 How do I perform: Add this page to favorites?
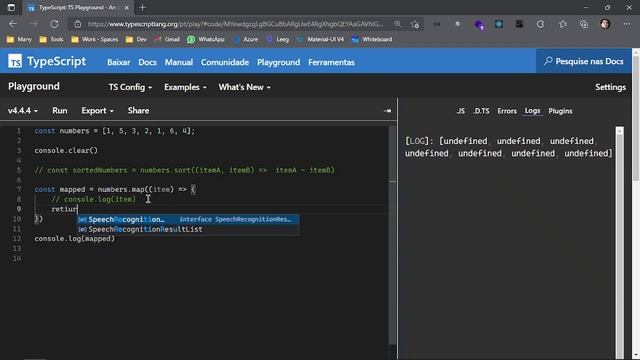415,24
